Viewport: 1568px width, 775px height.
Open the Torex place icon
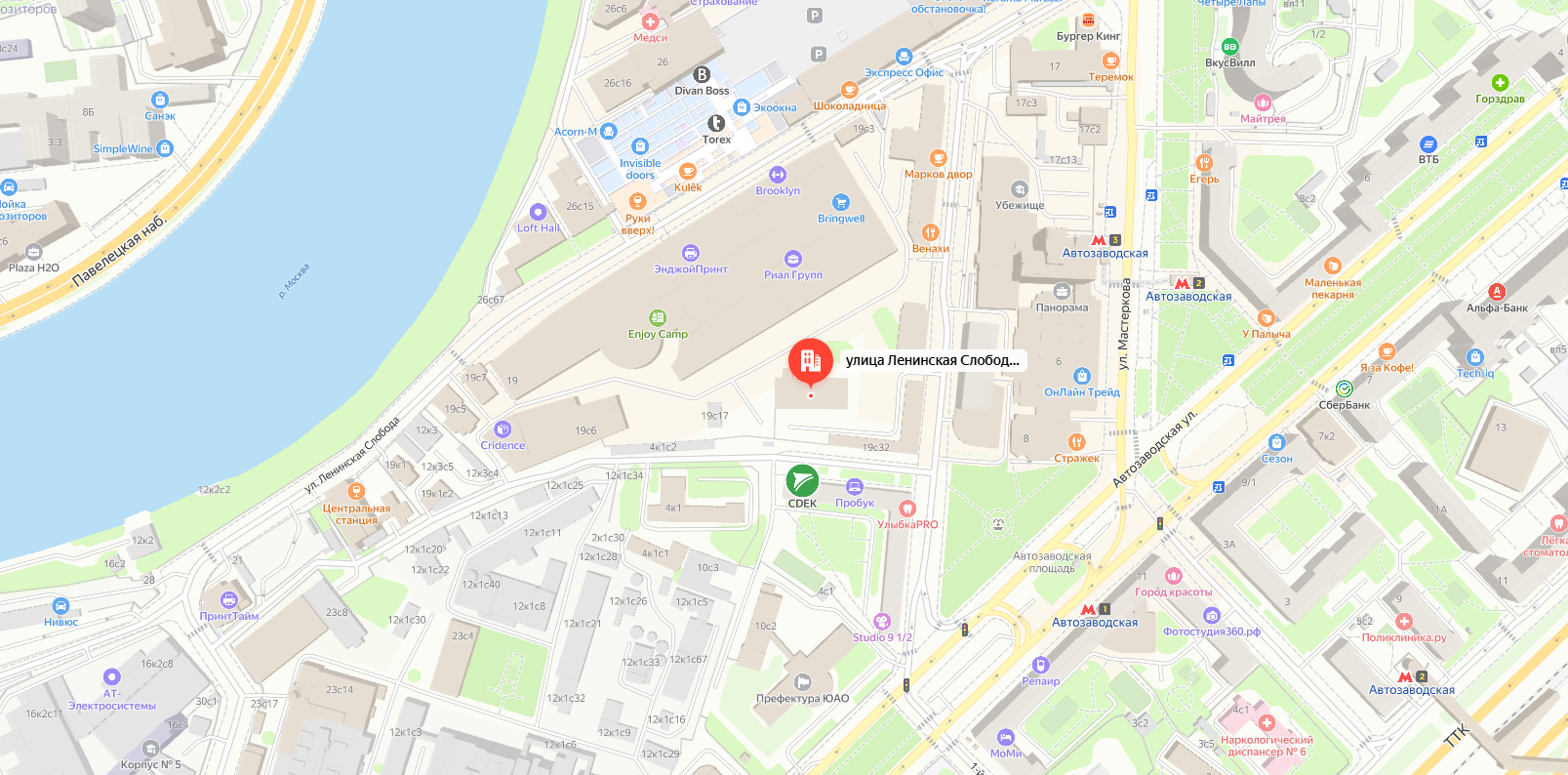coord(716,123)
